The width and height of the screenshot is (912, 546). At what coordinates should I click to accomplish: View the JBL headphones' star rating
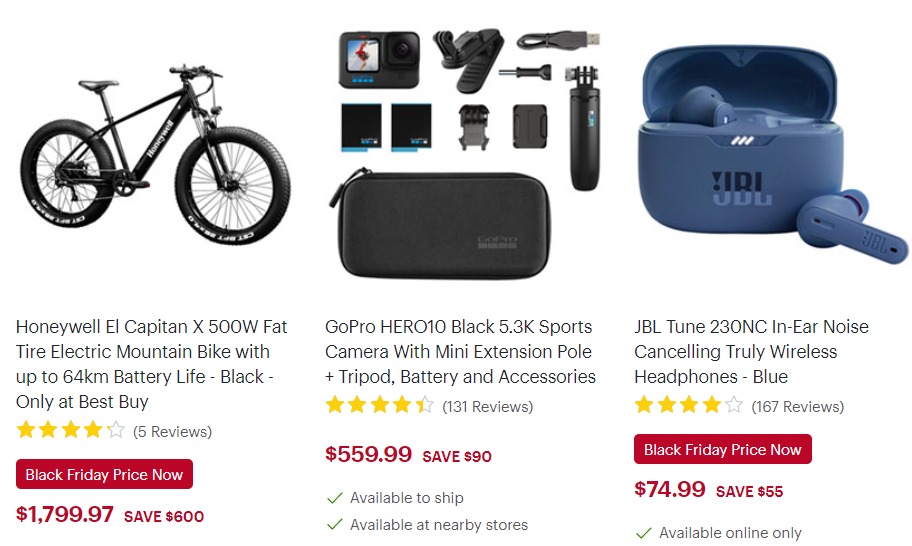coord(689,405)
